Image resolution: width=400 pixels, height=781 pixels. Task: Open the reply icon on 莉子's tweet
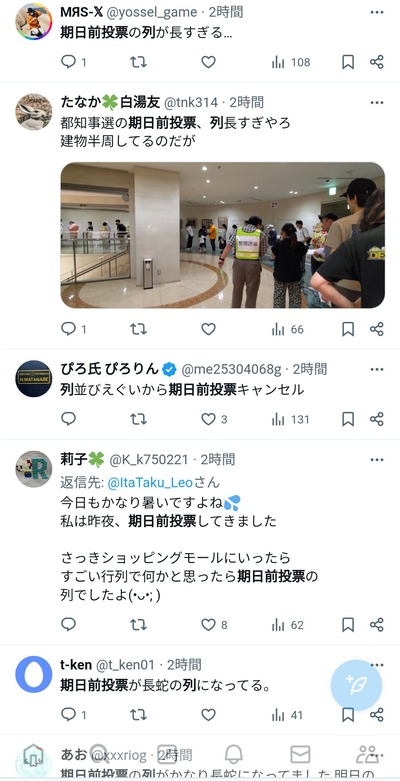(x=68, y=625)
